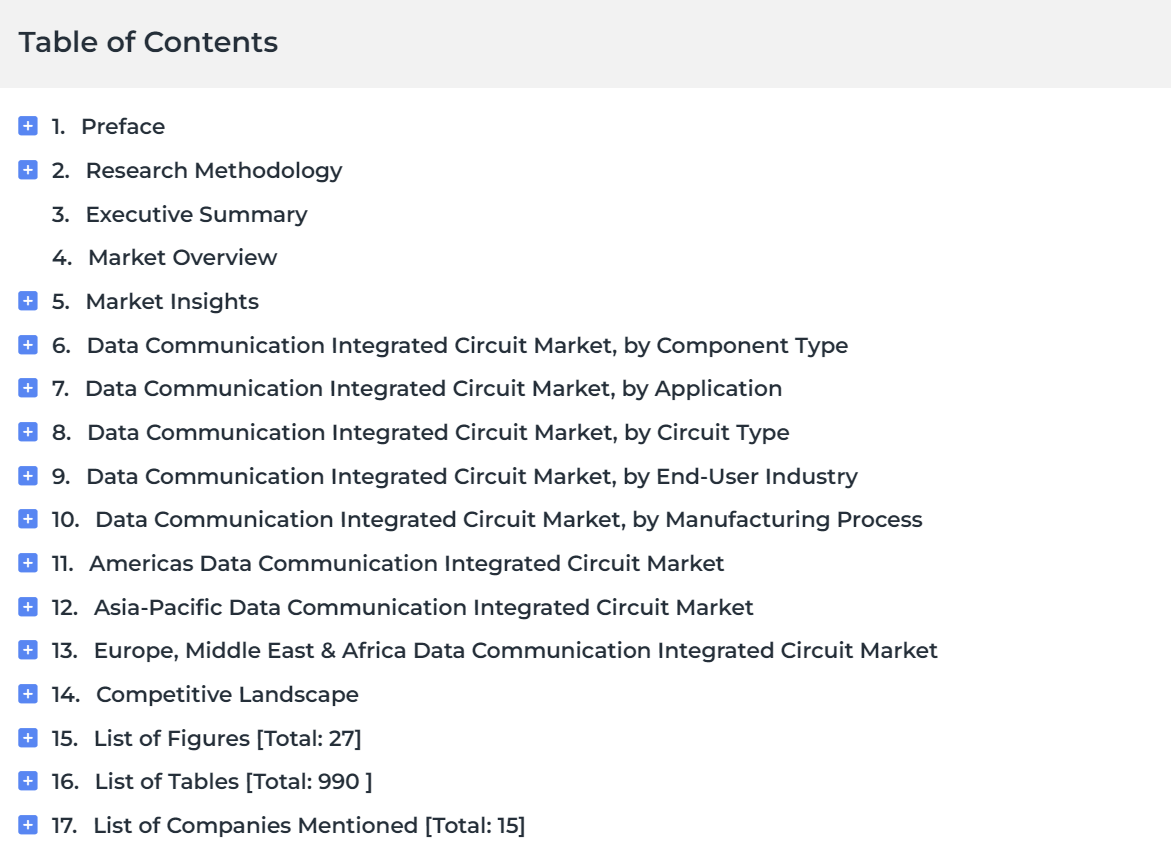This screenshot has height=853, width=1171.
Task: Click plus icon beside Americas market entry
Action: (x=28, y=563)
